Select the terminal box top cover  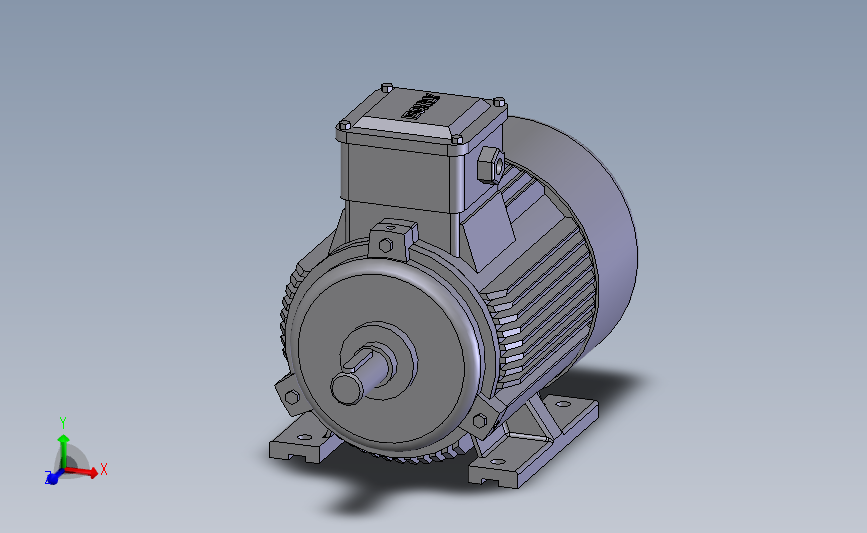click(422, 114)
